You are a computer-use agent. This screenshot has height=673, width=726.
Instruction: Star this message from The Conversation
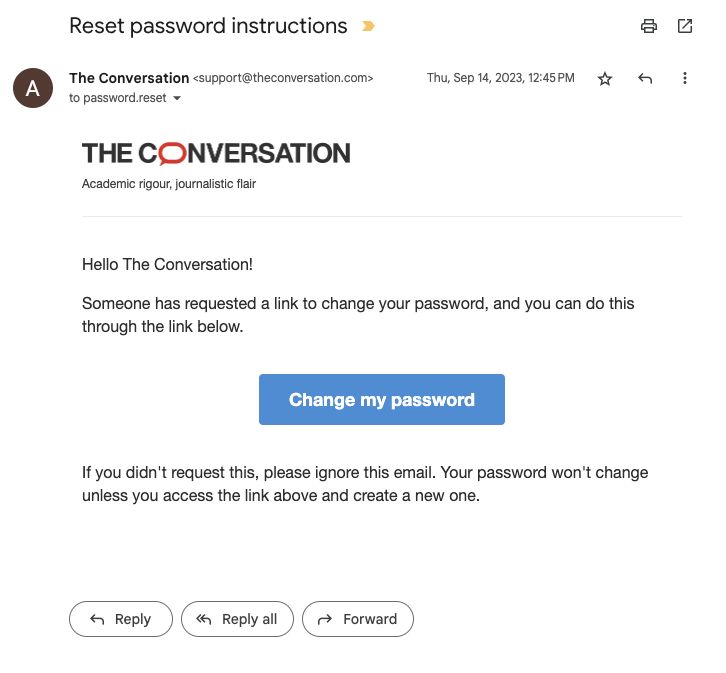605,79
